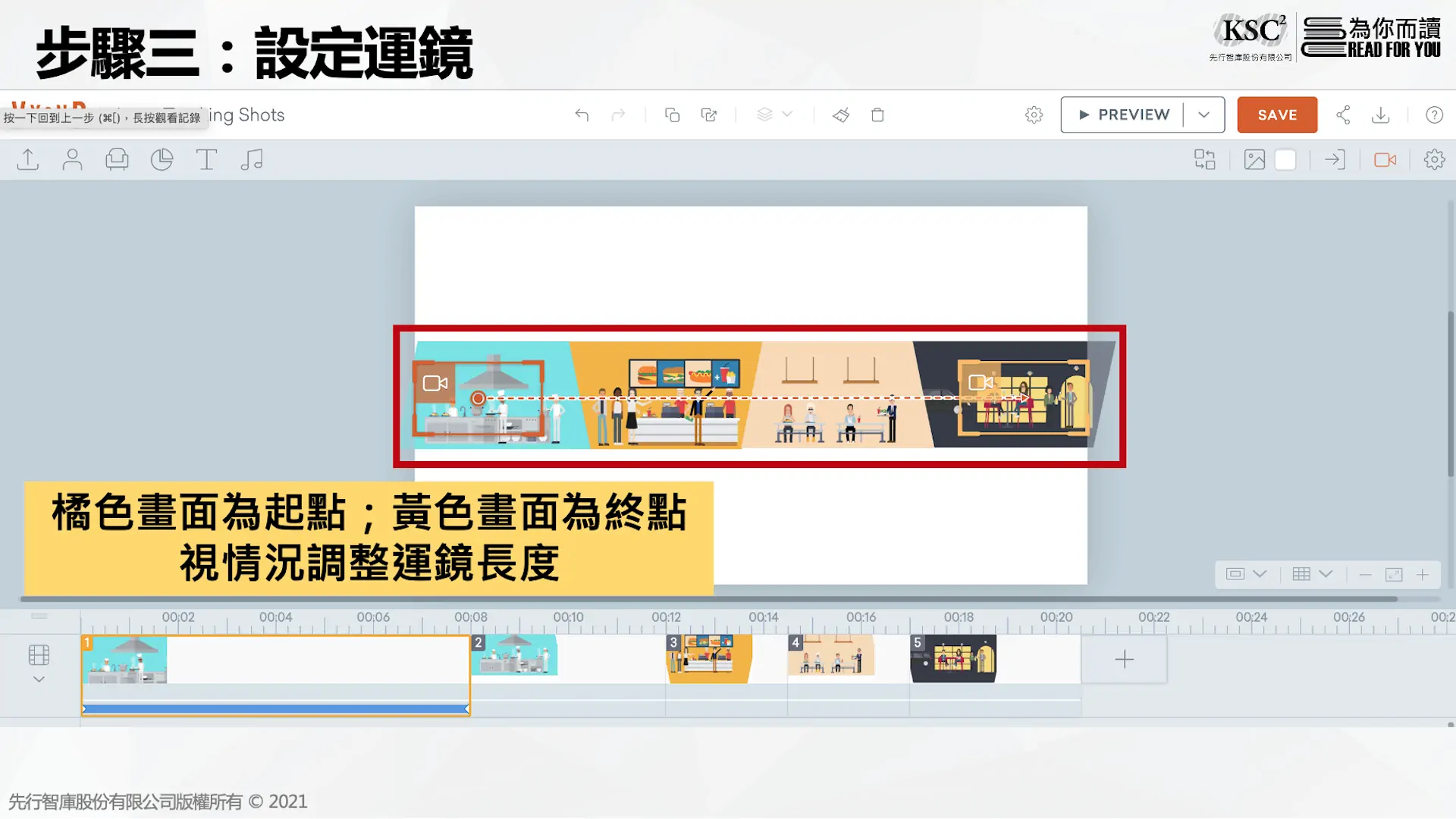Select scene 1 thumbnail in timeline
This screenshot has width=1456, height=819.
coord(125,659)
